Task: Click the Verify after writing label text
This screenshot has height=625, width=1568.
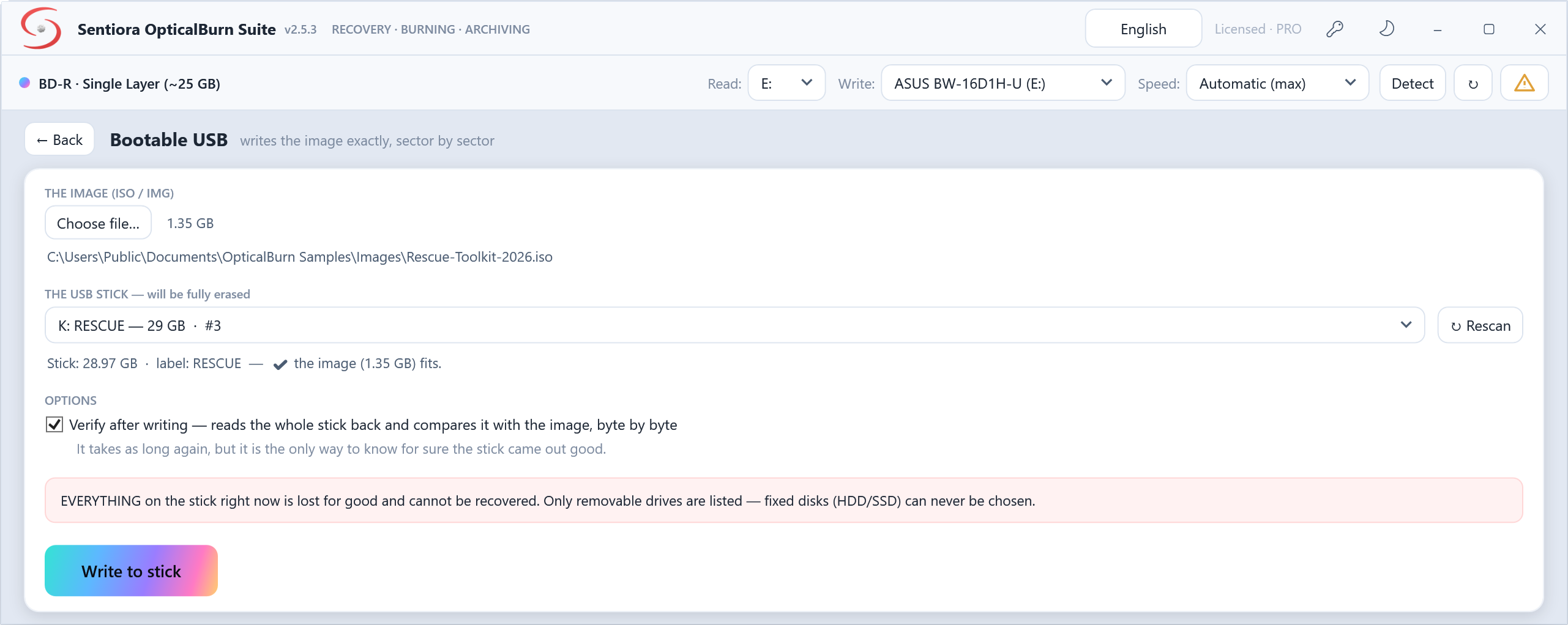Action: [373, 425]
